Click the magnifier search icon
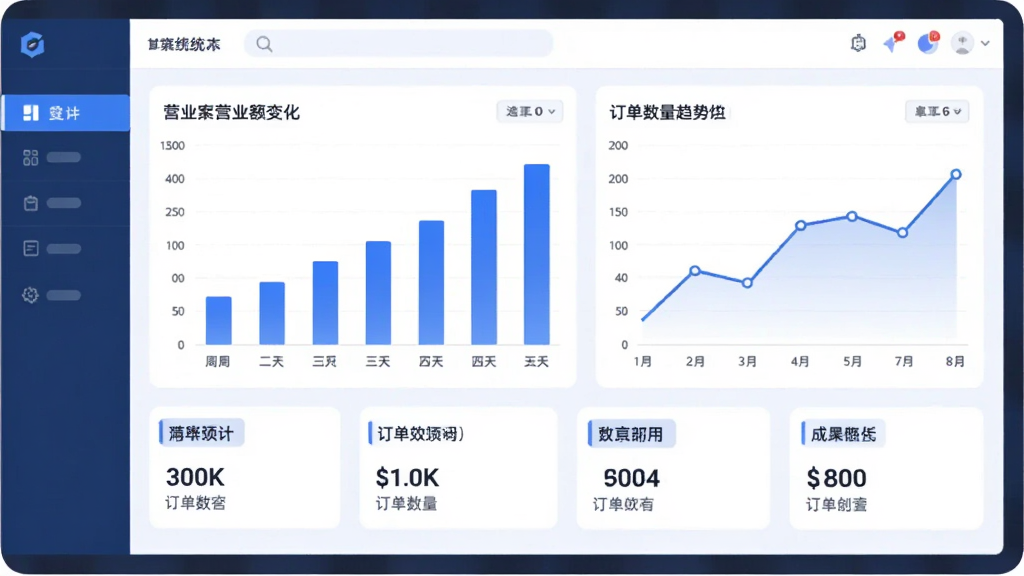Viewport: 1024px width, 576px height. point(264,44)
